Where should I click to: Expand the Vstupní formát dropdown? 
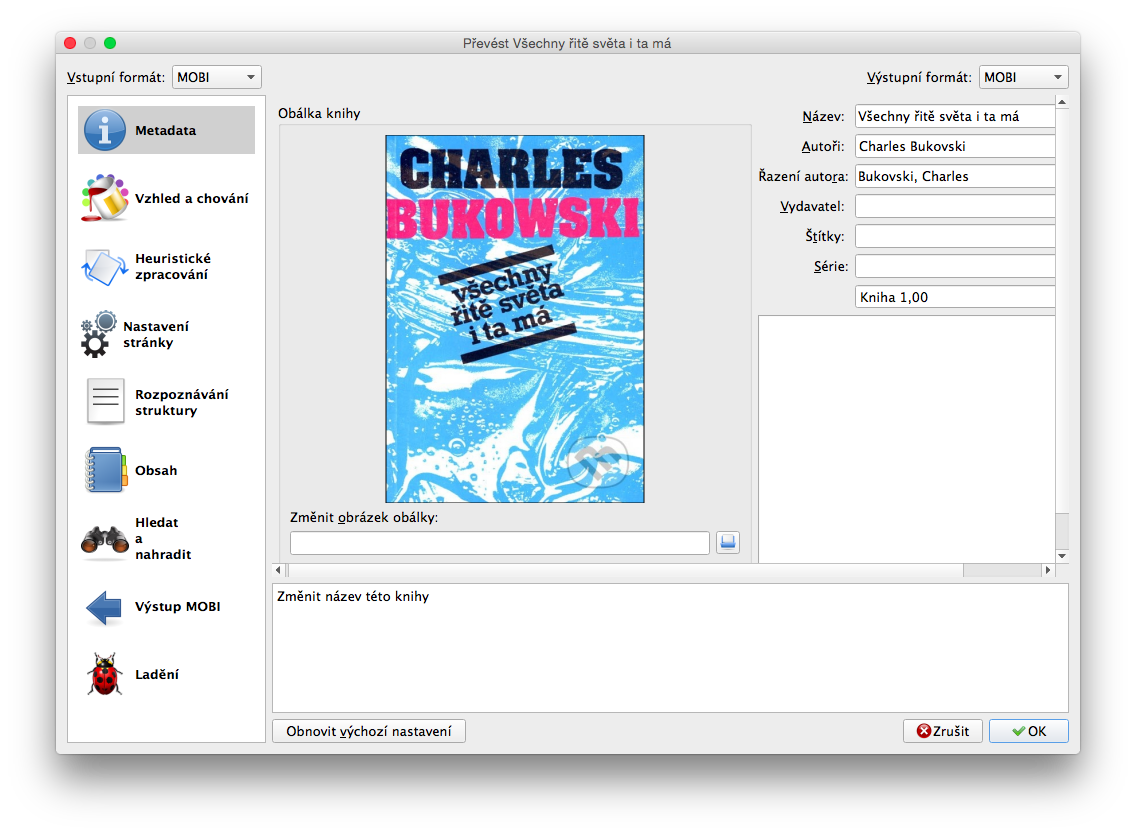(x=217, y=77)
